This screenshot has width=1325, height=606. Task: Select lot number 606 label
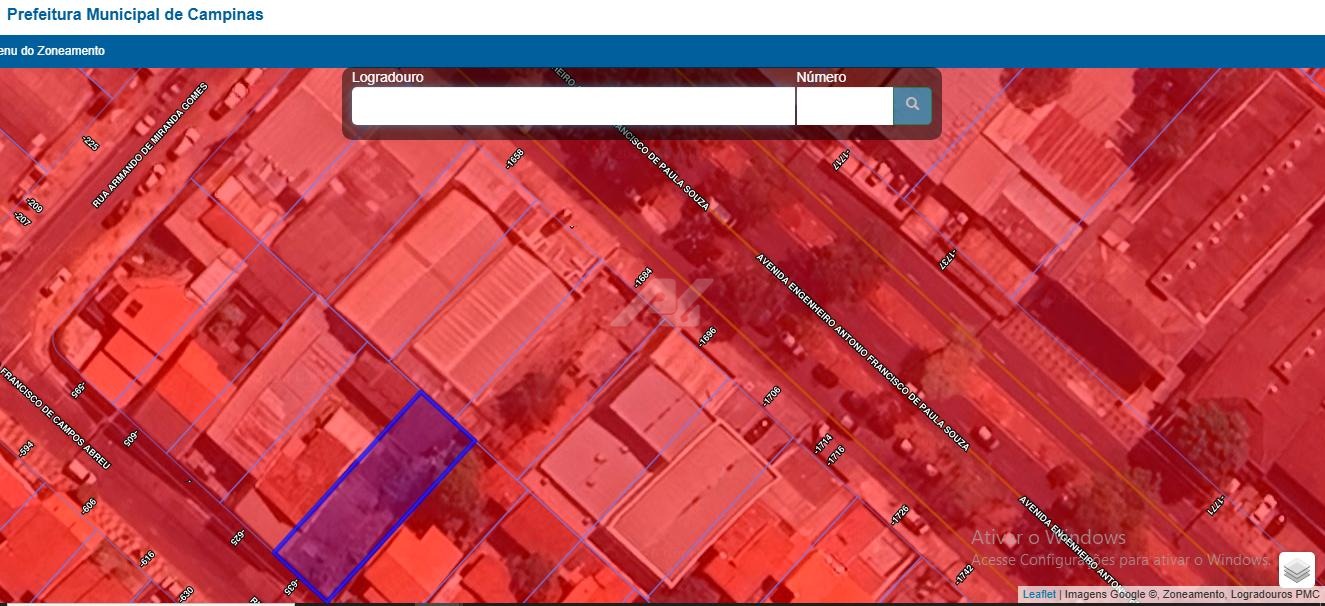88,508
